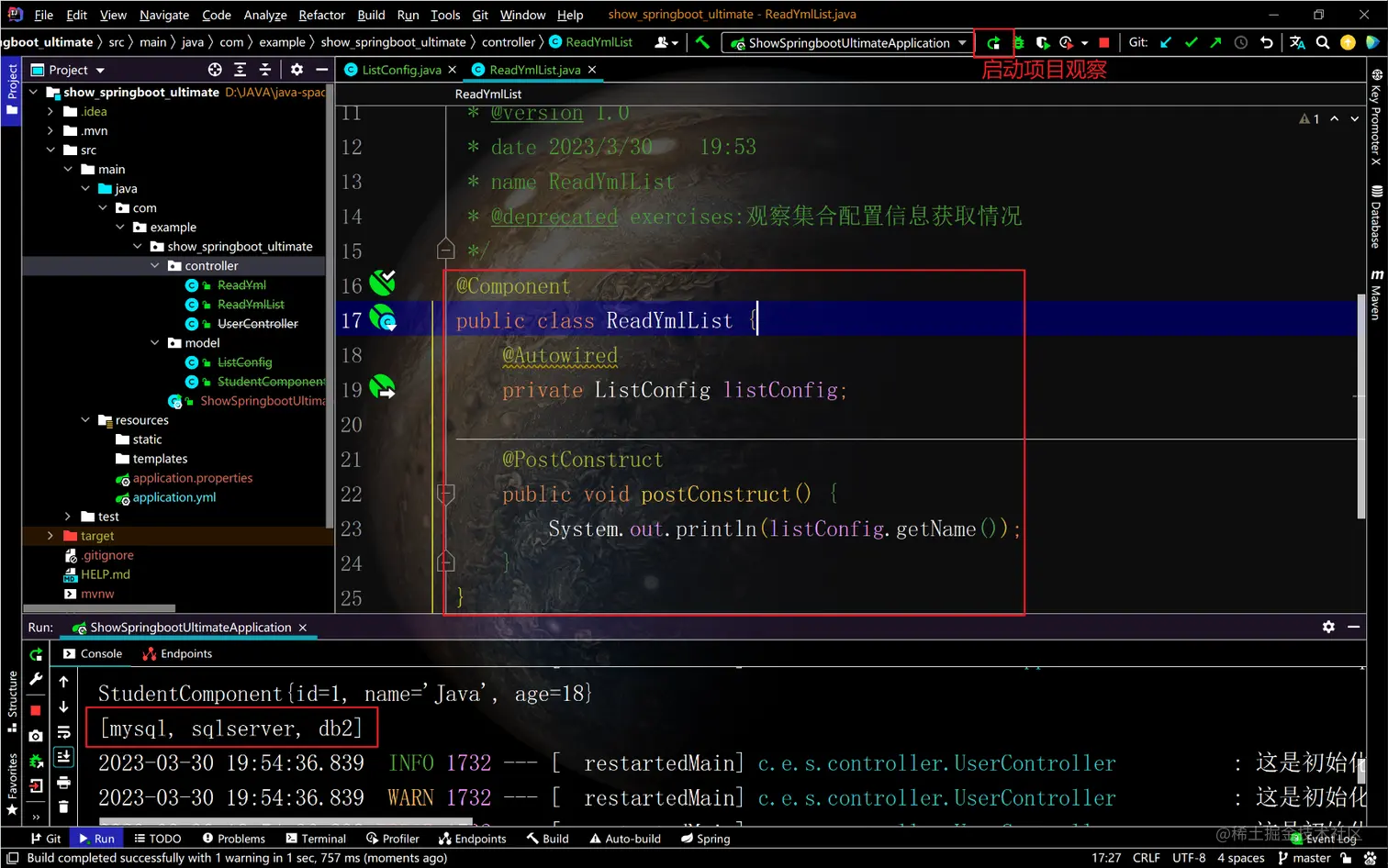Clear all console output with trash icon

tap(63, 807)
